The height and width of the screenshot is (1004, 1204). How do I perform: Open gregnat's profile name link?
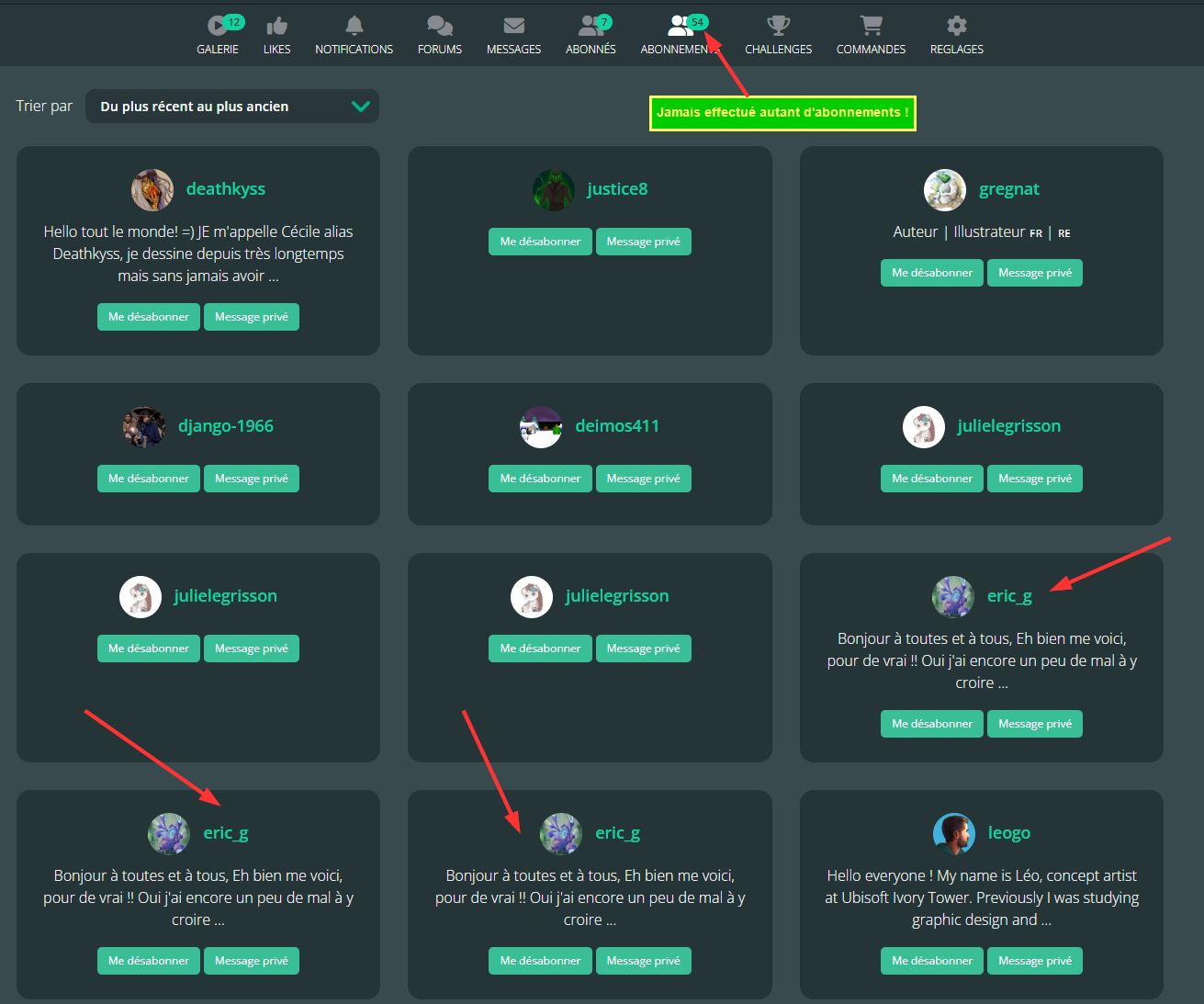pos(1008,189)
